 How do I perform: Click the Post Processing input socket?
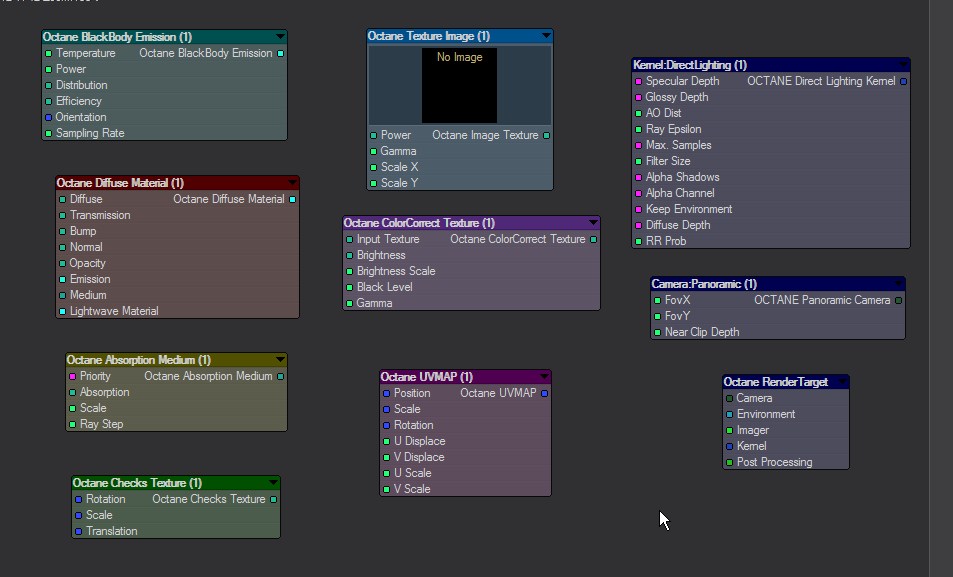point(729,462)
